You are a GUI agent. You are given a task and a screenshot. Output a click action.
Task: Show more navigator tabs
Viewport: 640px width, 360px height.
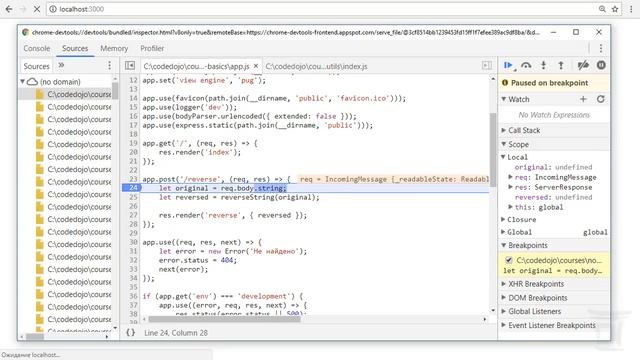tap(61, 65)
